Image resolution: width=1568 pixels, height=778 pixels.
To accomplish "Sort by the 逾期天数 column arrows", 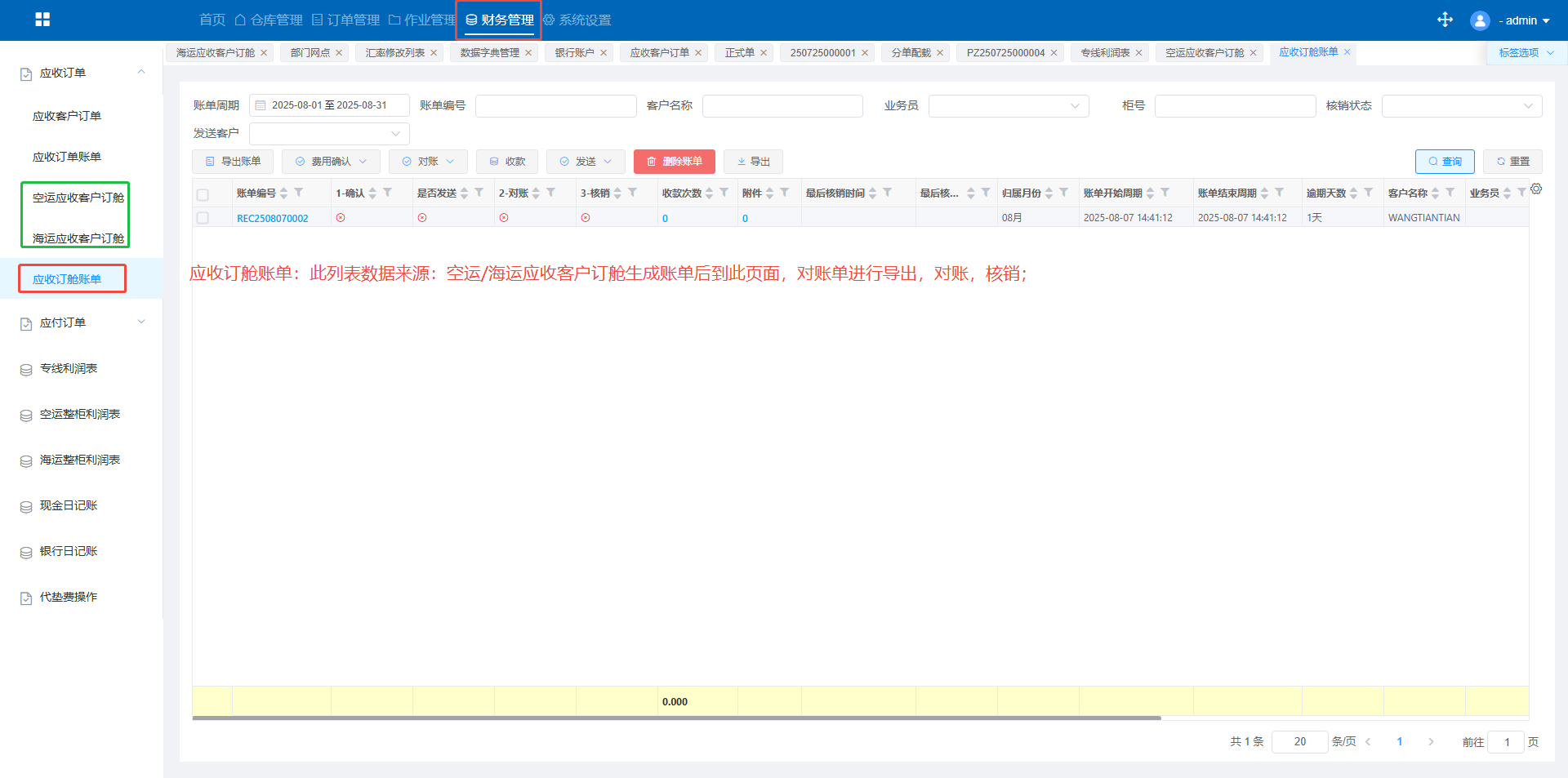I will tap(1353, 193).
